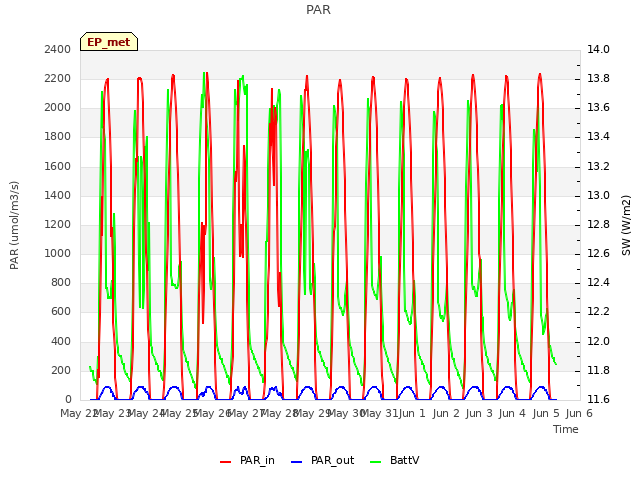
Task: Click the 600 left axis tick
Action: coord(61,312)
